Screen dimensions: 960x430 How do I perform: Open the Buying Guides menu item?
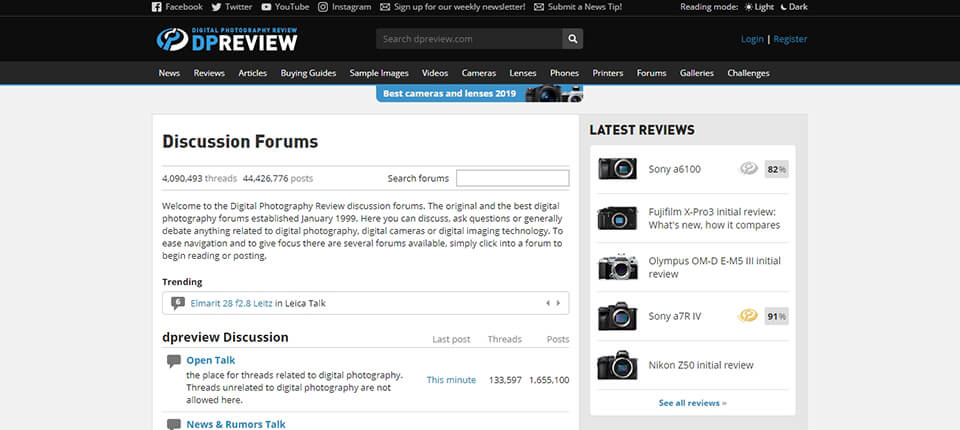(x=309, y=73)
